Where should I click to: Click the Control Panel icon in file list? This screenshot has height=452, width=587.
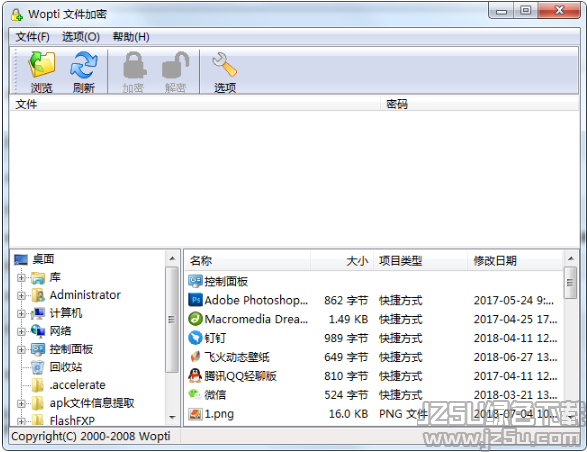click(x=195, y=281)
